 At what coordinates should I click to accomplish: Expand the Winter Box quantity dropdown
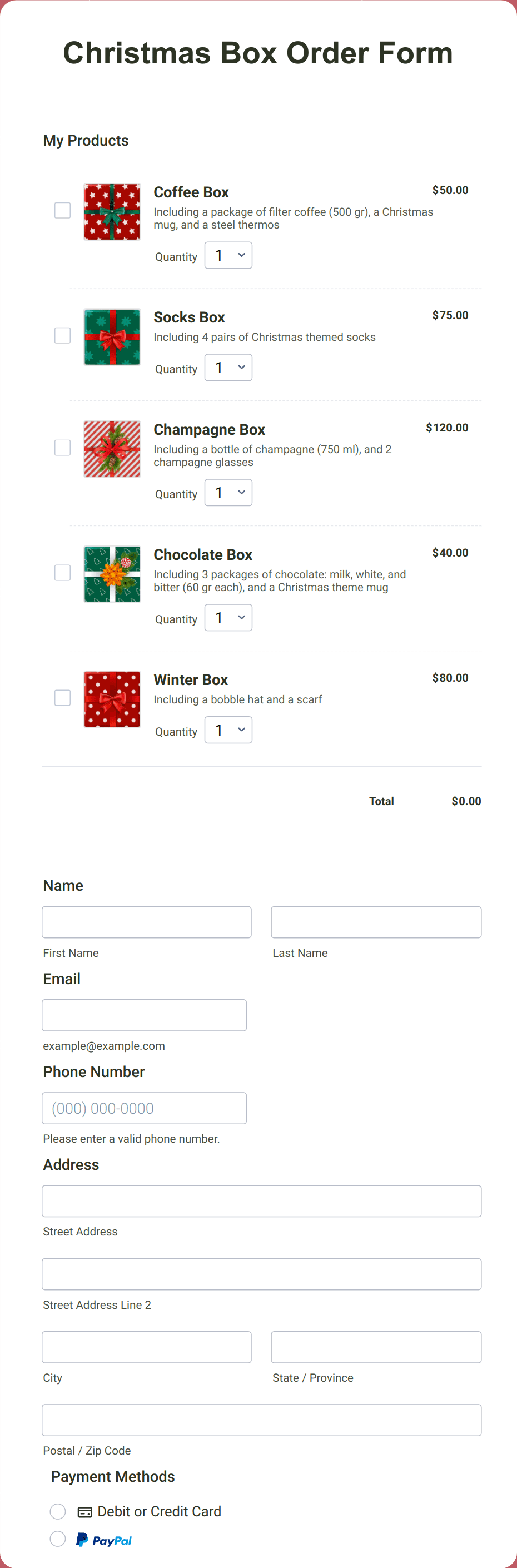pos(228,729)
